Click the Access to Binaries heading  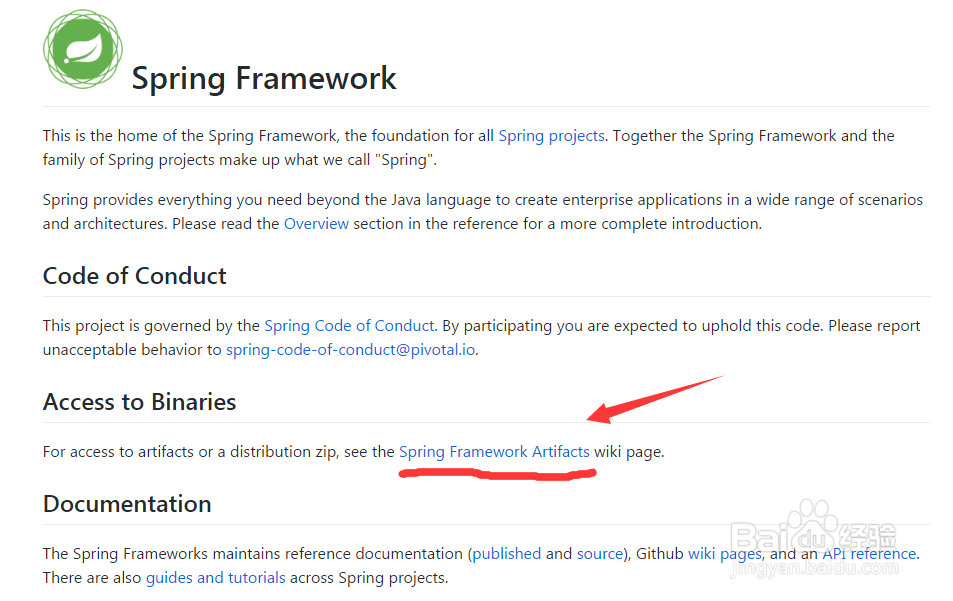click(140, 402)
